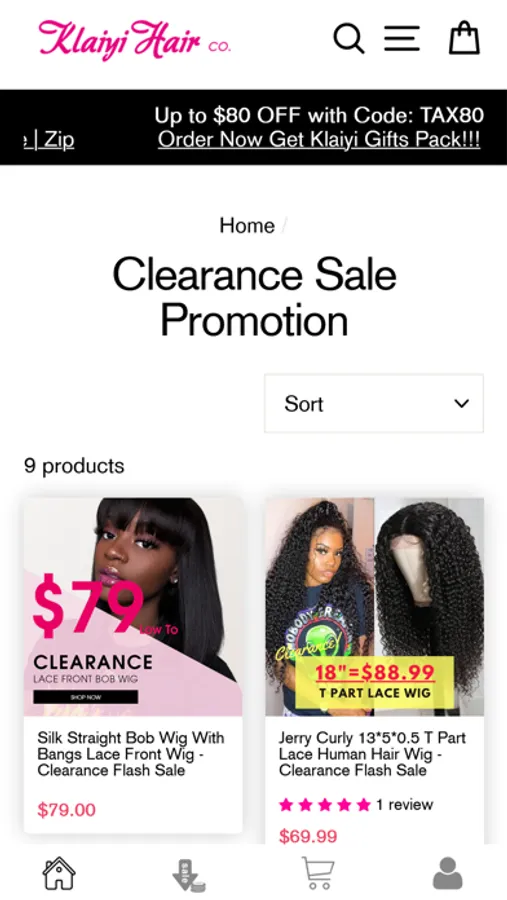This screenshot has height=900, width=507.
Task: Click the five-star rating on Jerry Curly wig
Action: [x=325, y=805]
